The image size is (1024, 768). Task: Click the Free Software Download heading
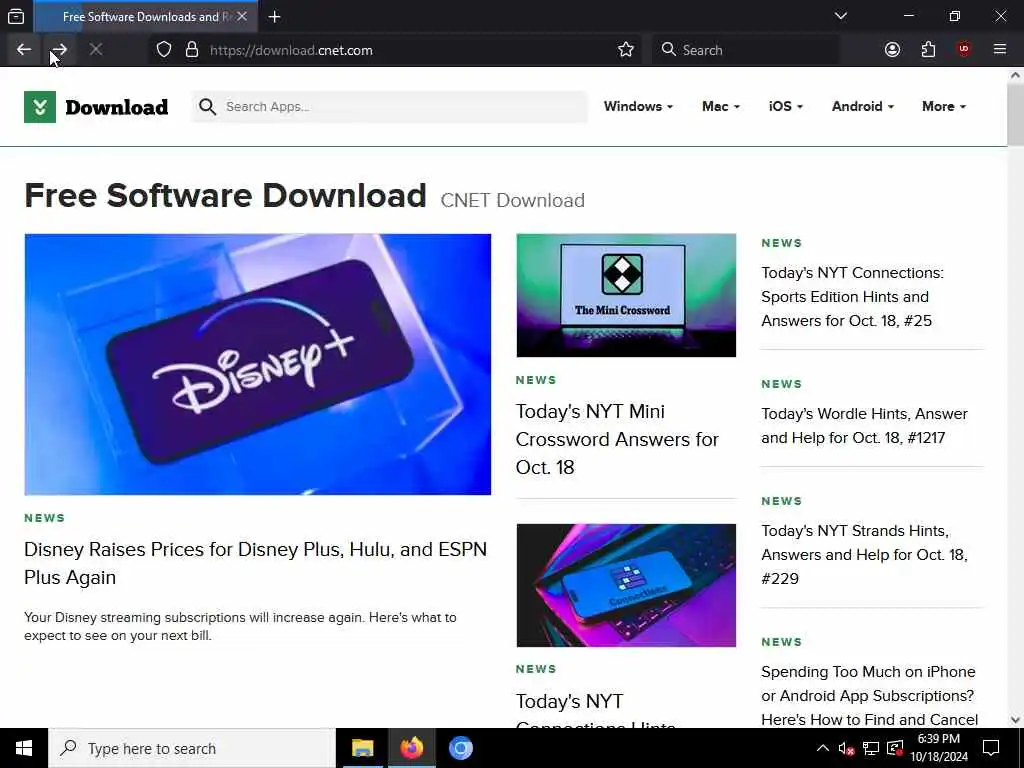click(225, 195)
